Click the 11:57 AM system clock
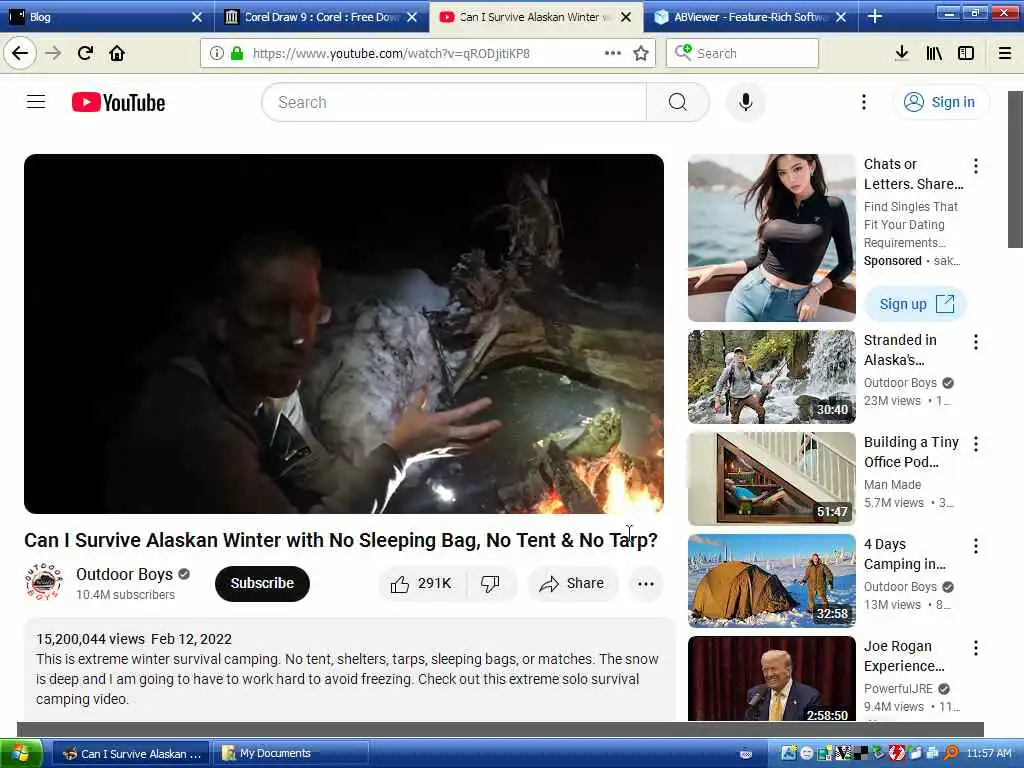This screenshot has width=1024, height=768. [989, 754]
